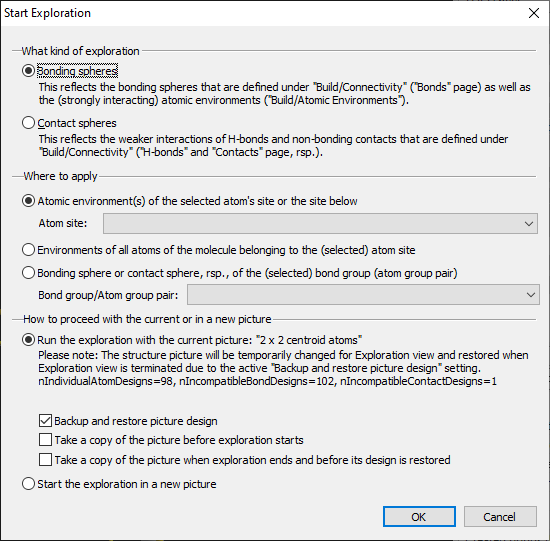The width and height of the screenshot is (550, 541).
Task: Click the 'Bond group/Atom group pair:' label
Action: pyautogui.click(x=108, y=295)
